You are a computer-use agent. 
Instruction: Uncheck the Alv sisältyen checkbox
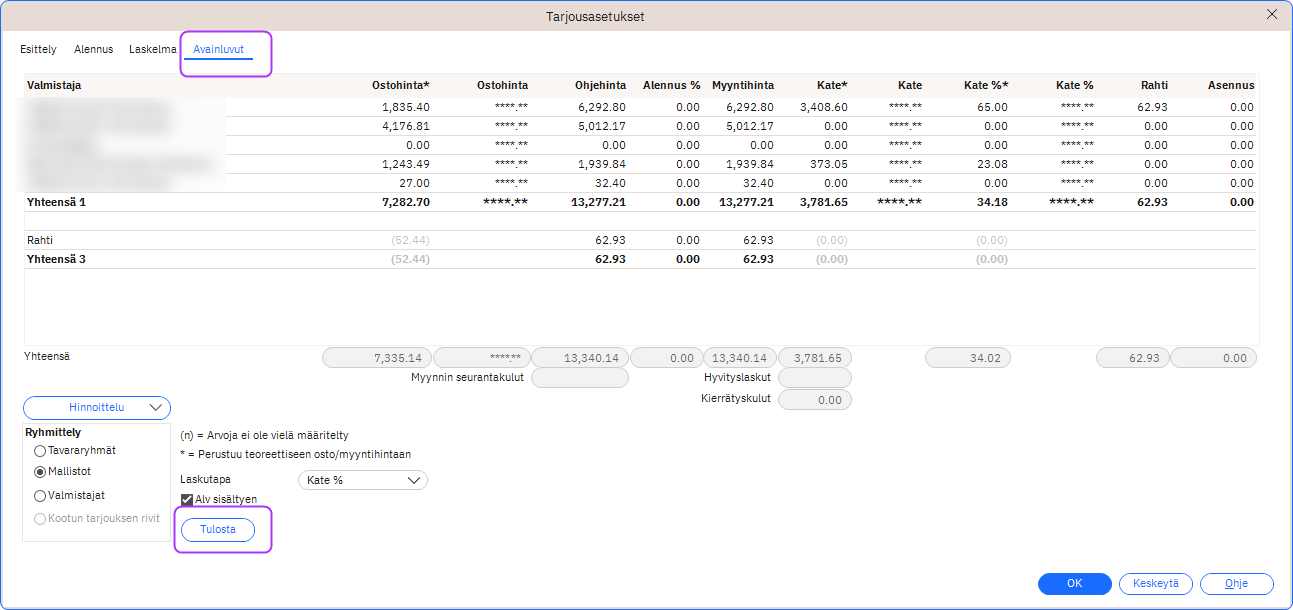coord(187,499)
